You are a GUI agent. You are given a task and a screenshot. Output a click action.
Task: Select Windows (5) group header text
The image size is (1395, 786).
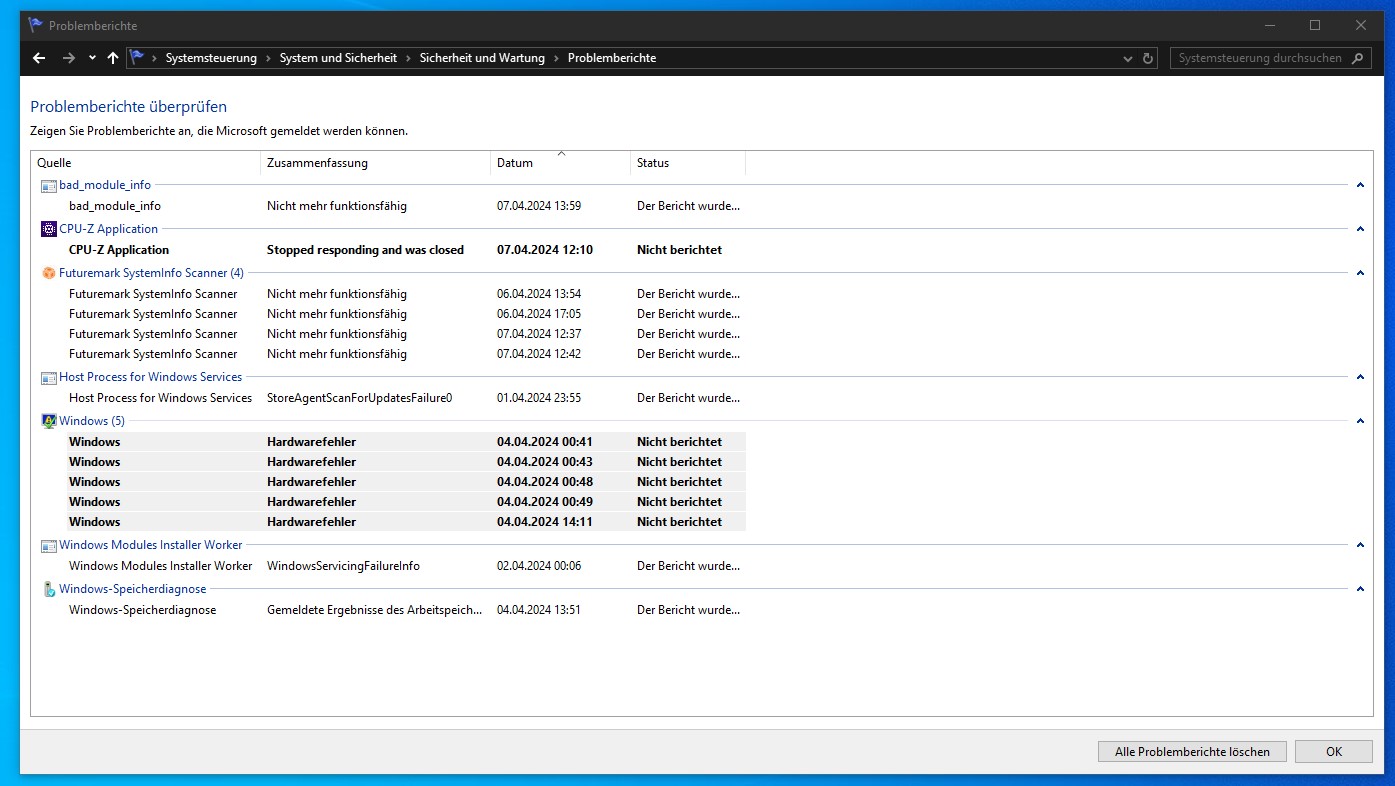pyautogui.click(x=92, y=421)
